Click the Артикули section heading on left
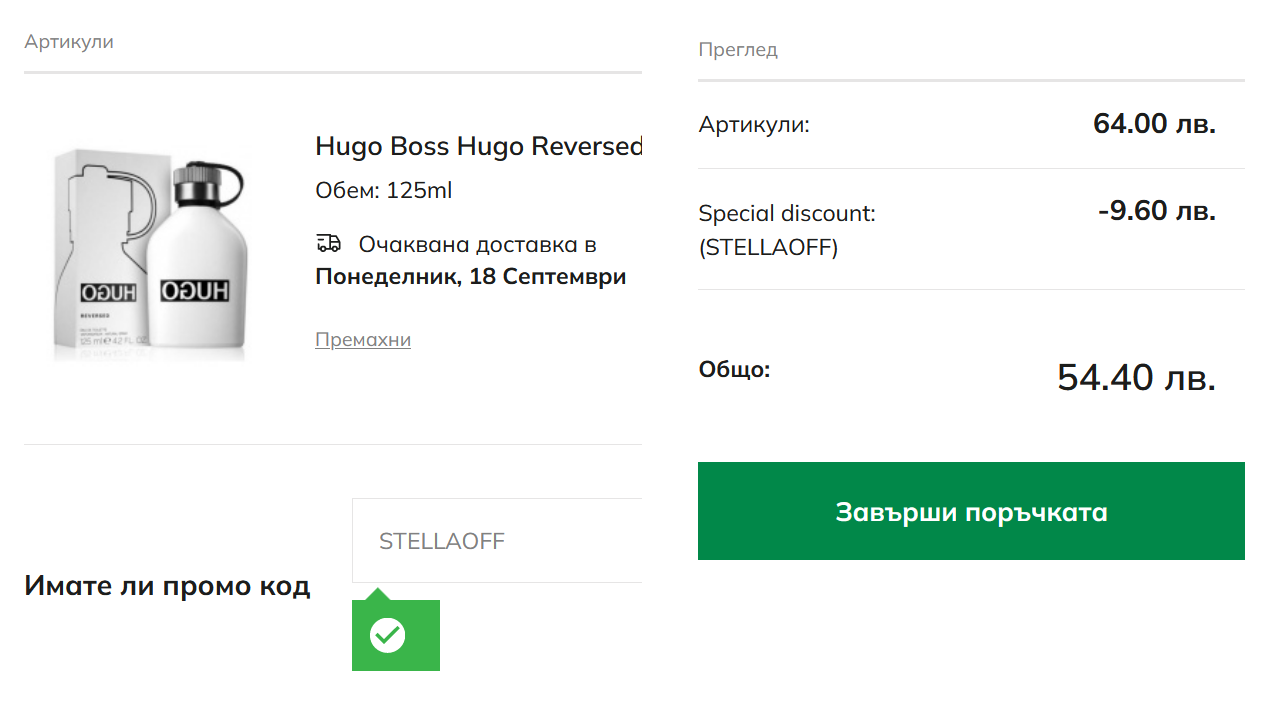 [69, 42]
